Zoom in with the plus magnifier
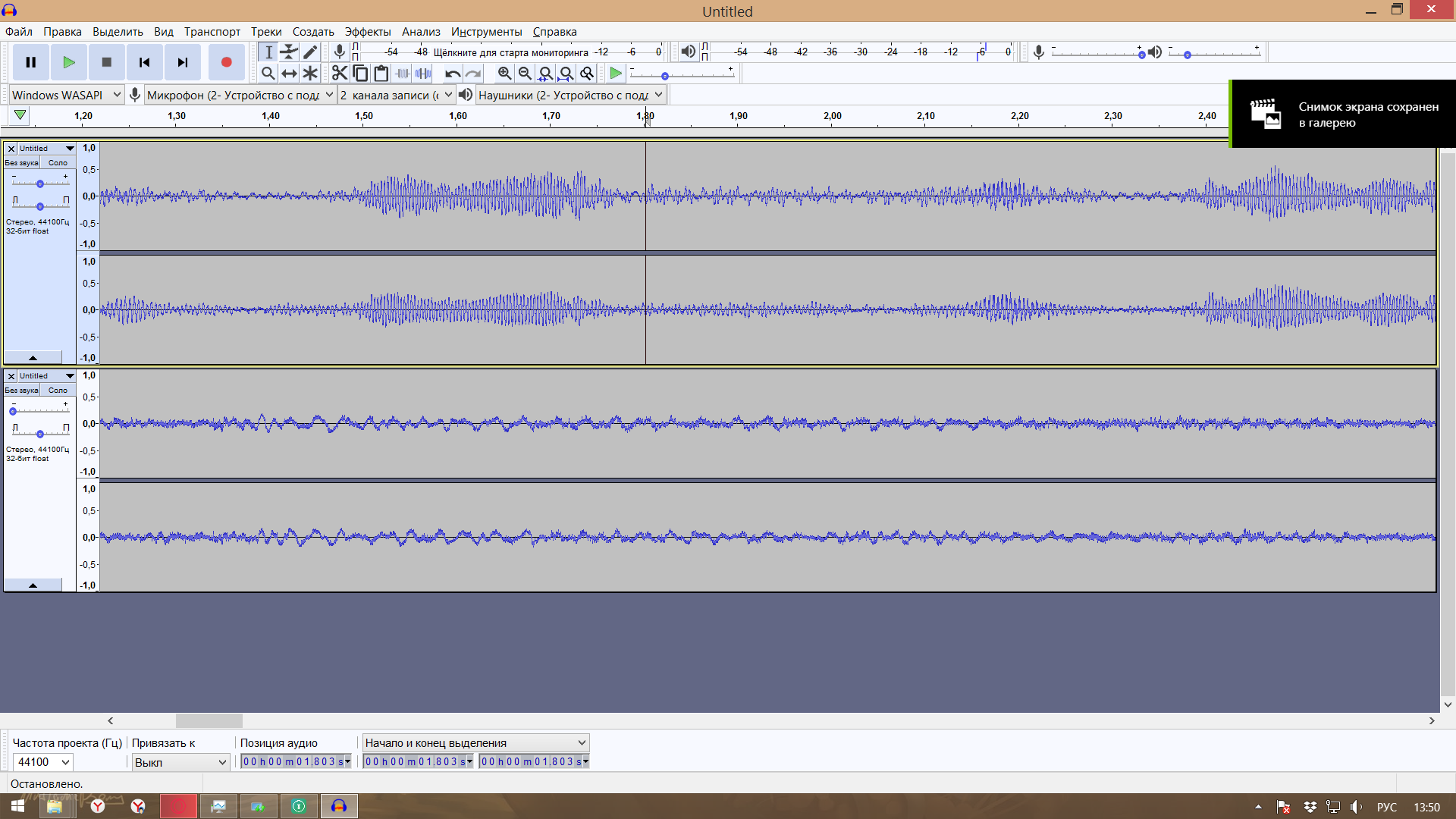 504,73
